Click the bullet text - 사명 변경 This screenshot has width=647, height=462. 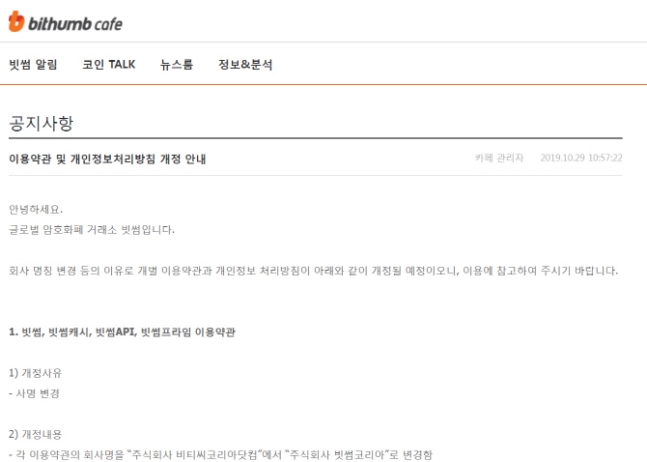click(34, 394)
